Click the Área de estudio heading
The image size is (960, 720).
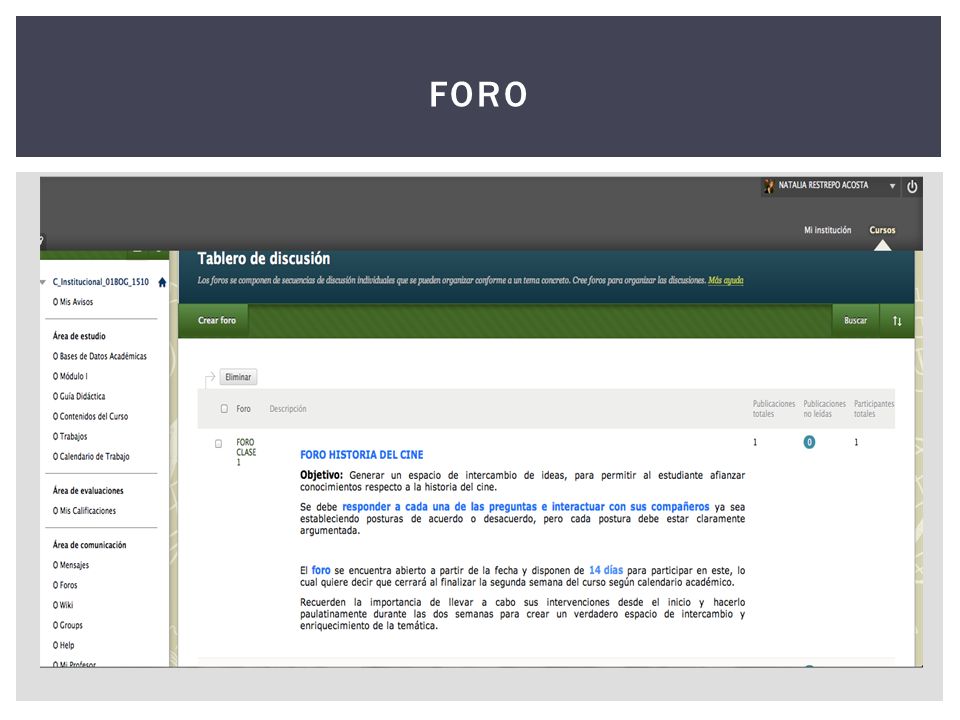tap(79, 336)
